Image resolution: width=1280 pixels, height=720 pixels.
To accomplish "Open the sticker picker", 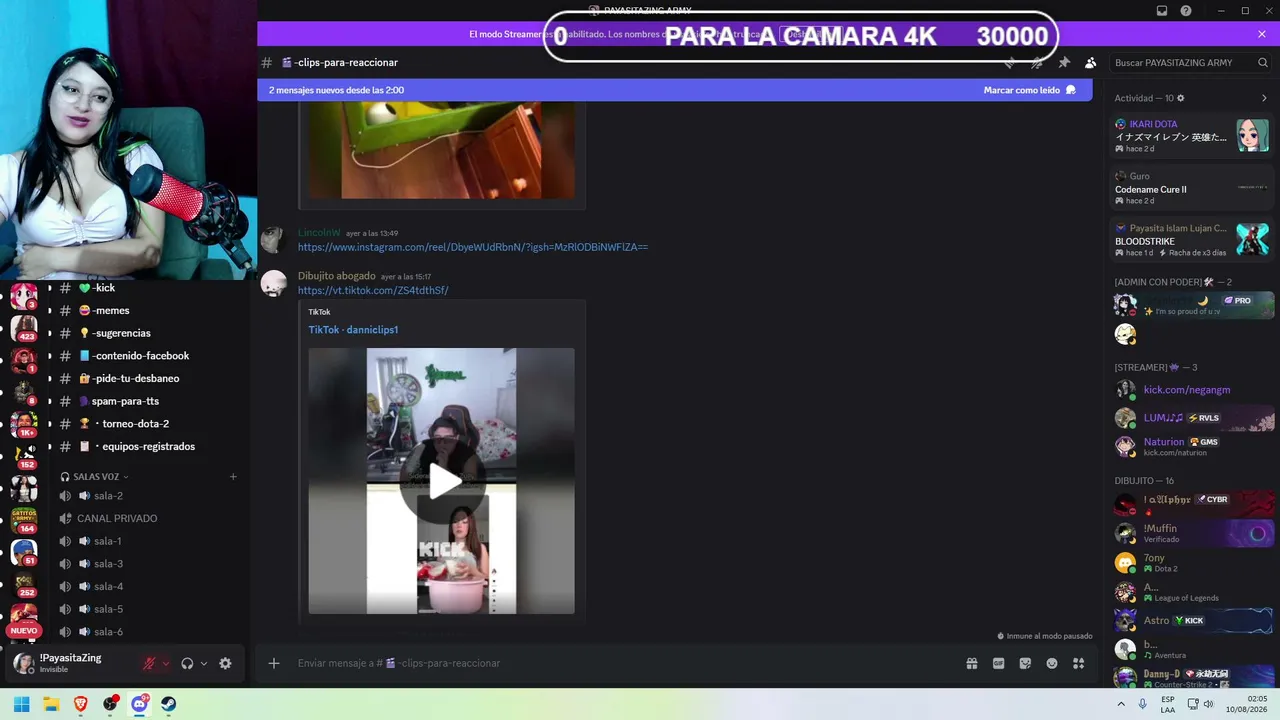I will 1025,663.
